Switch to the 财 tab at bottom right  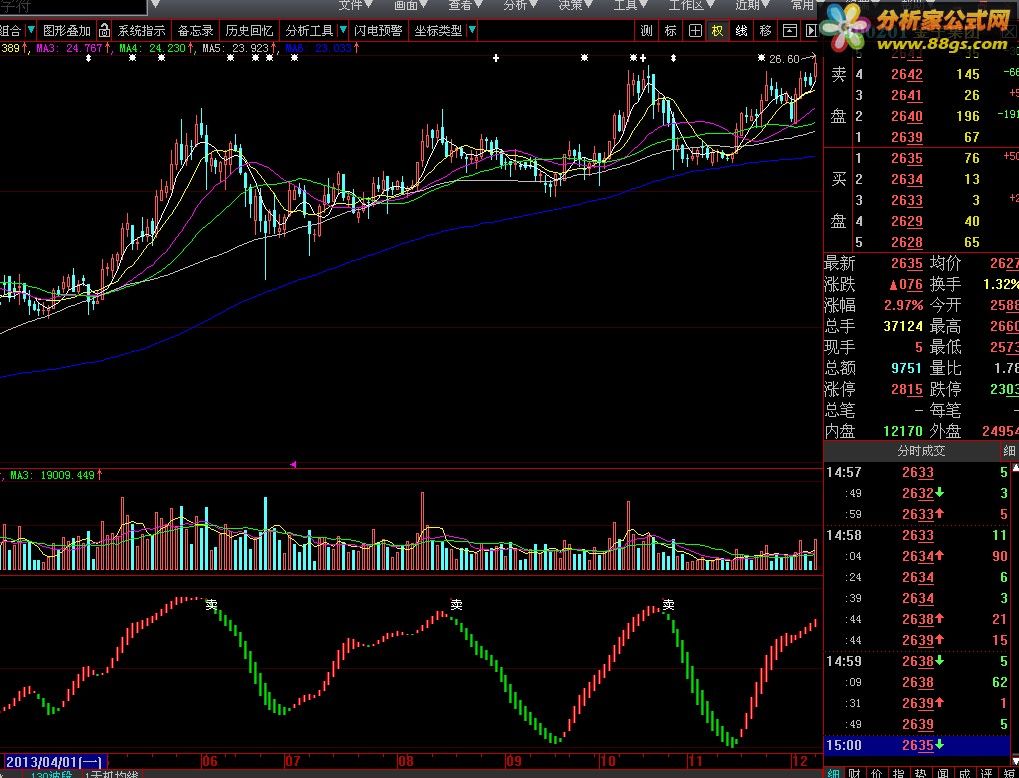click(855, 773)
